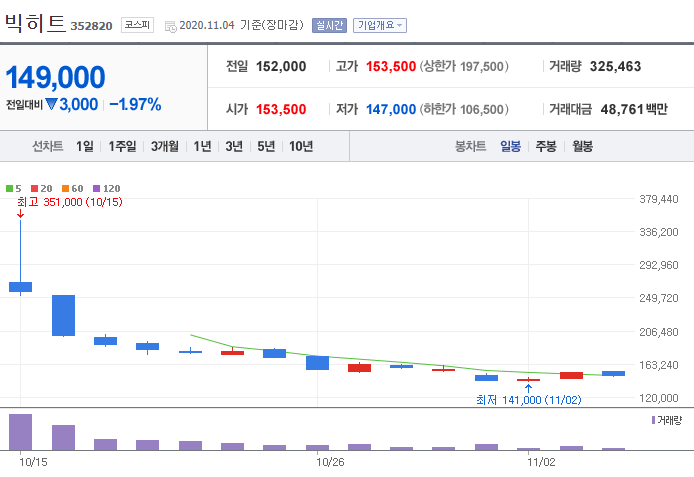Click the 최저 141,000 (11/02) label
The width and height of the screenshot is (694, 477).
528,400
